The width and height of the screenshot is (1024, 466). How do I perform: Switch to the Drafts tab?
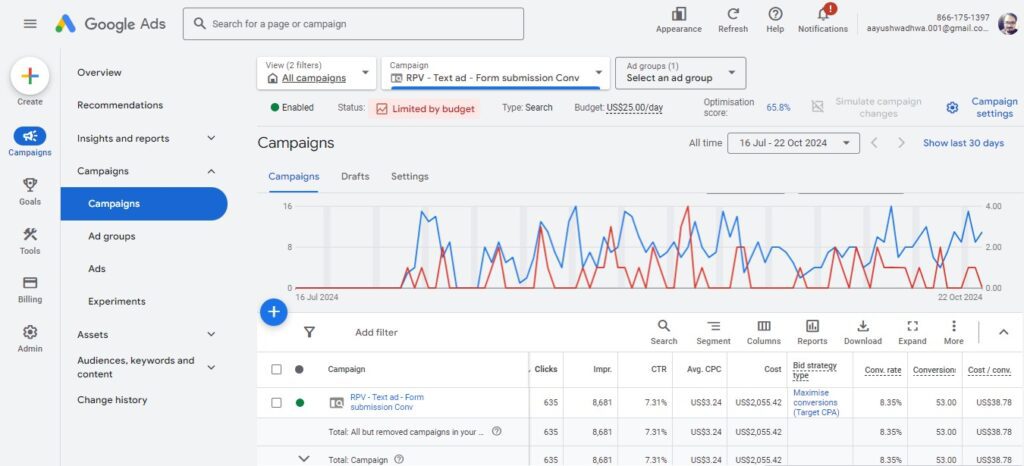coord(355,177)
